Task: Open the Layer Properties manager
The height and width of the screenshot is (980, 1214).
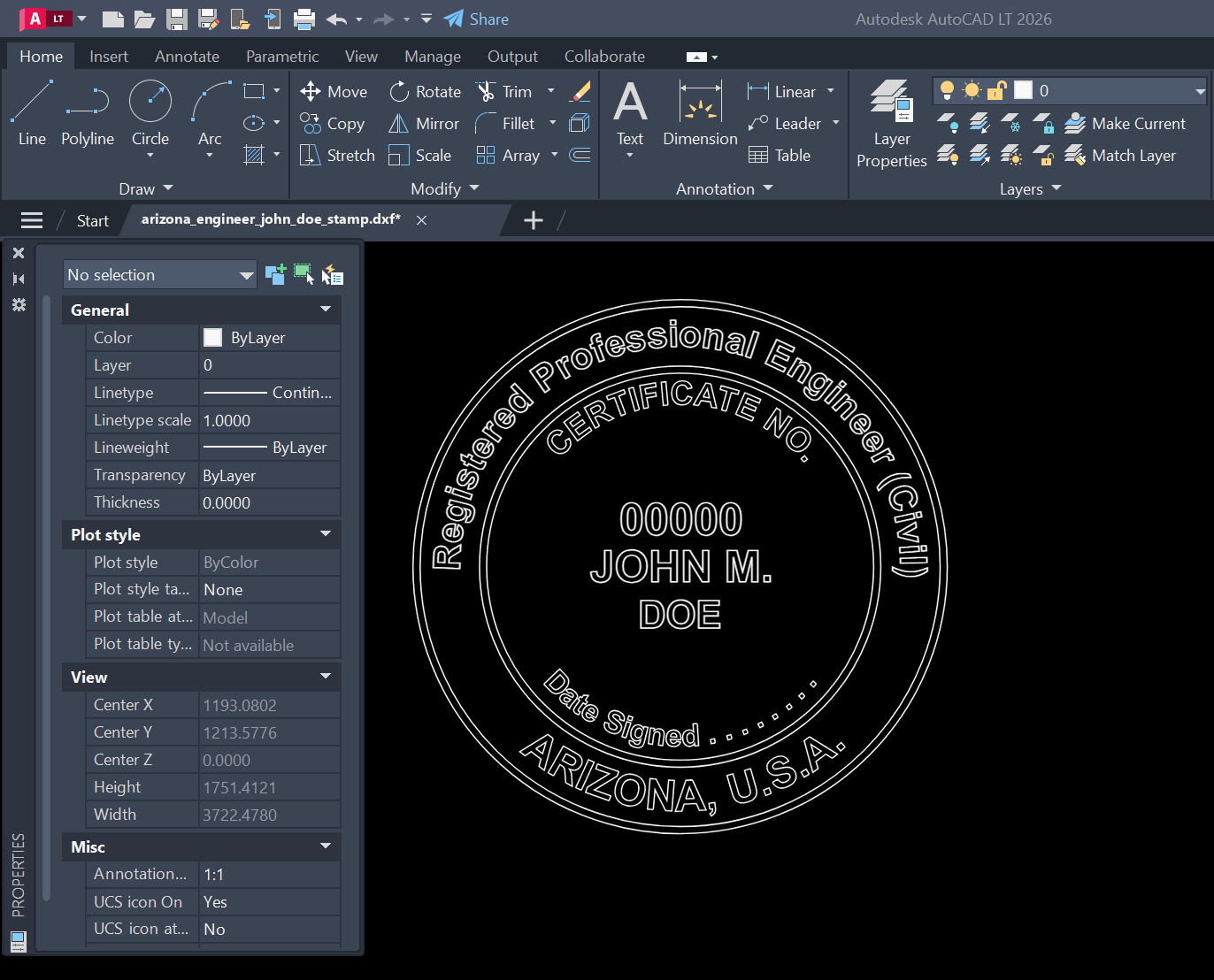Action: 891,123
